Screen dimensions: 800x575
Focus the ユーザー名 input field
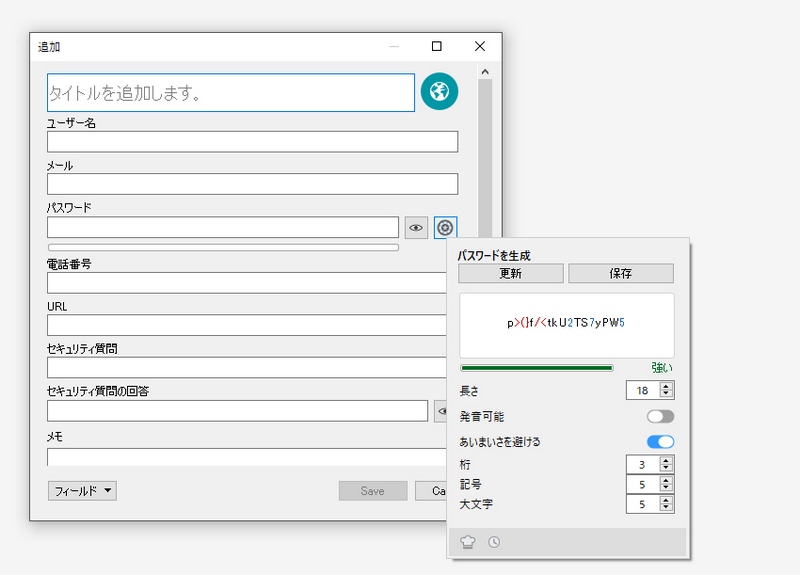[253, 141]
